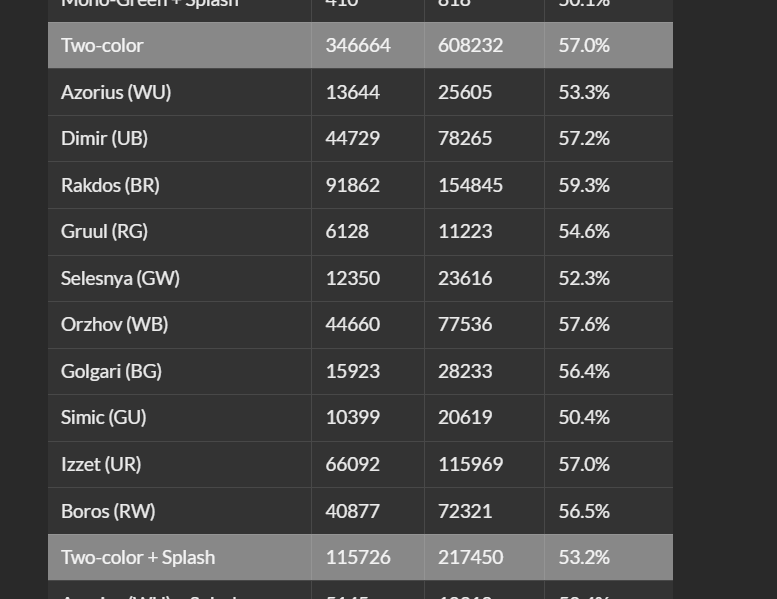Click the Dimir (UB) archetype name
The height and width of the screenshot is (599, 777).
coord(104,138)
